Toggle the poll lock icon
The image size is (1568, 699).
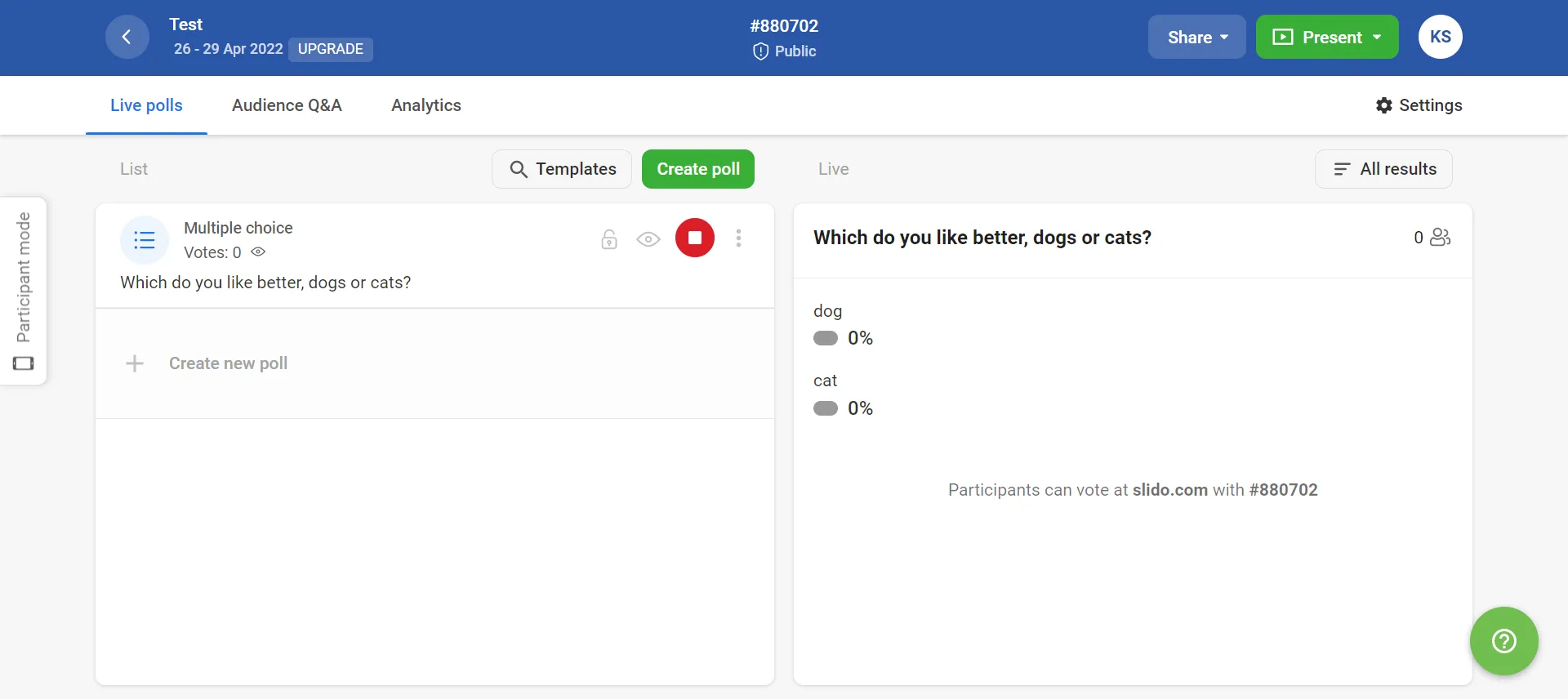609,239
